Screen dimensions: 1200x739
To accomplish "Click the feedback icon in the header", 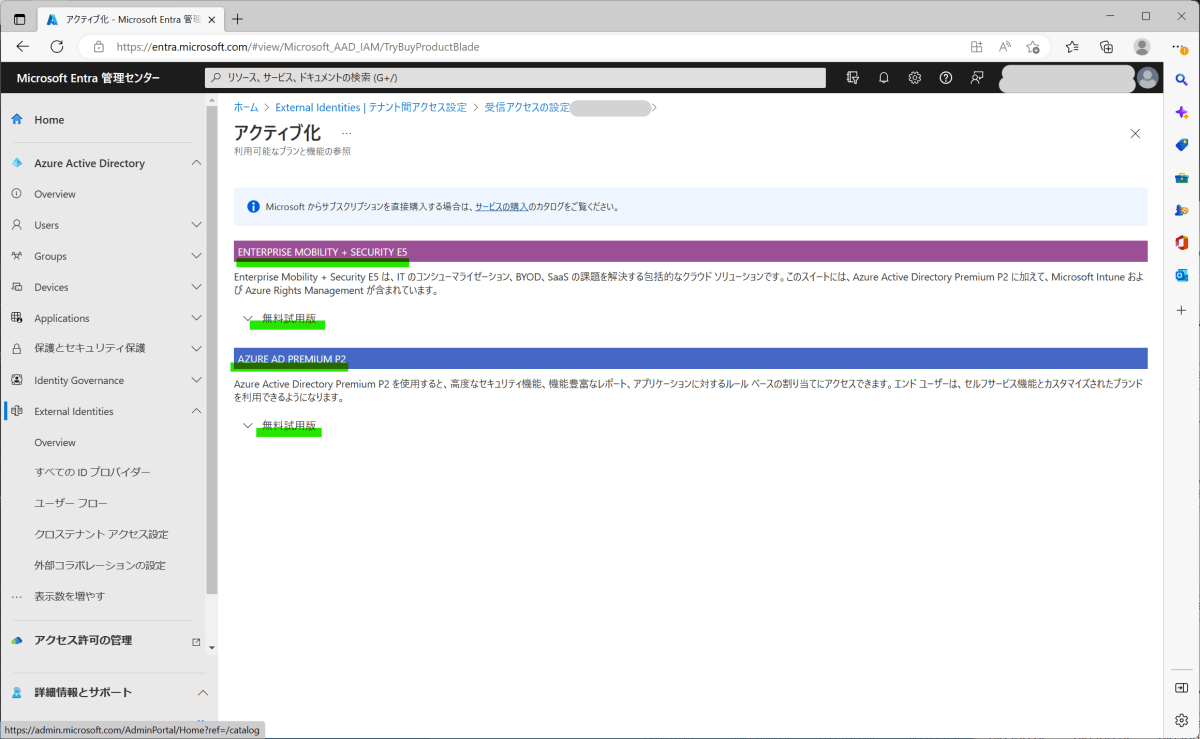I will pos(977,78).
